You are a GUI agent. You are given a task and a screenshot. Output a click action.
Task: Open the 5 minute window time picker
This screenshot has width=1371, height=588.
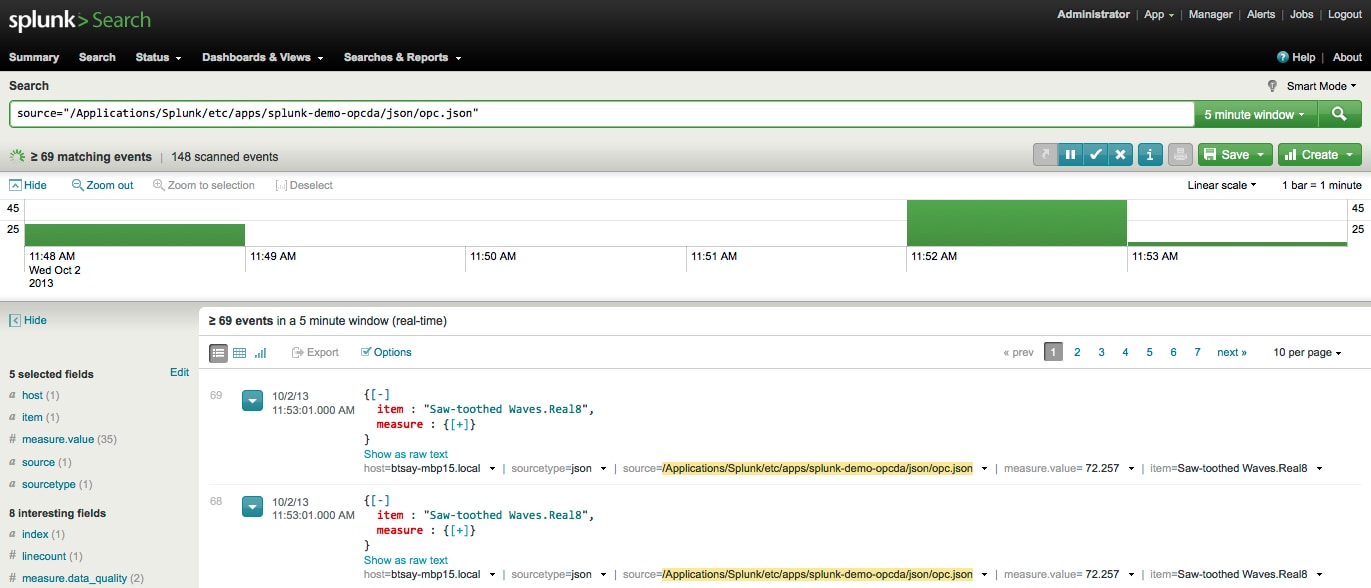(1255, 114)
